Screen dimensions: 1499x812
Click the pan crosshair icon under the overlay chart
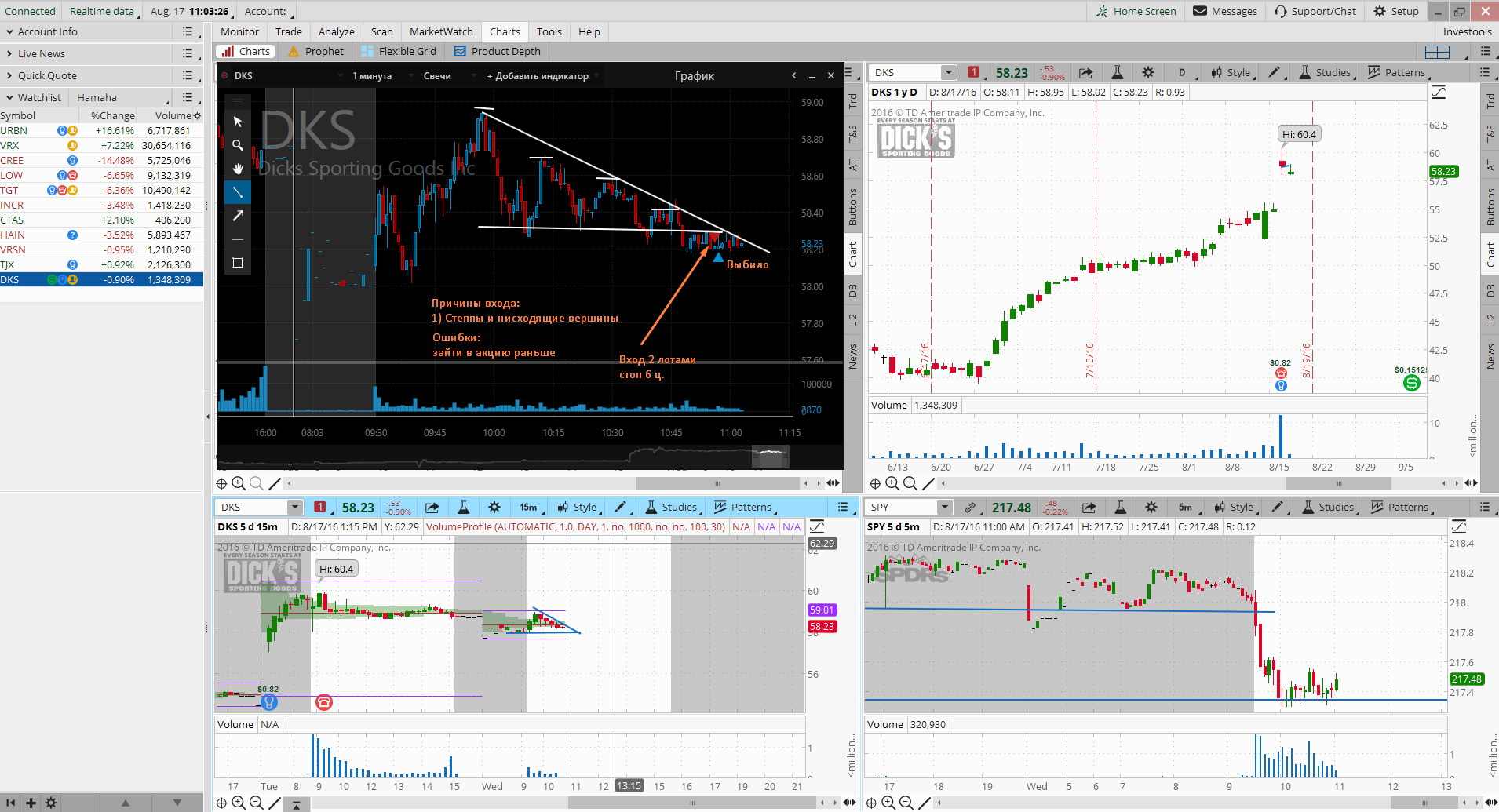point(222,483)
